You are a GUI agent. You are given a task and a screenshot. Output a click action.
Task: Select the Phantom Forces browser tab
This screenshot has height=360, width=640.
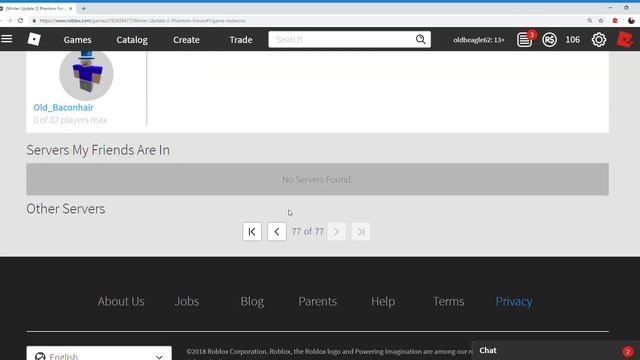[36, 9]
